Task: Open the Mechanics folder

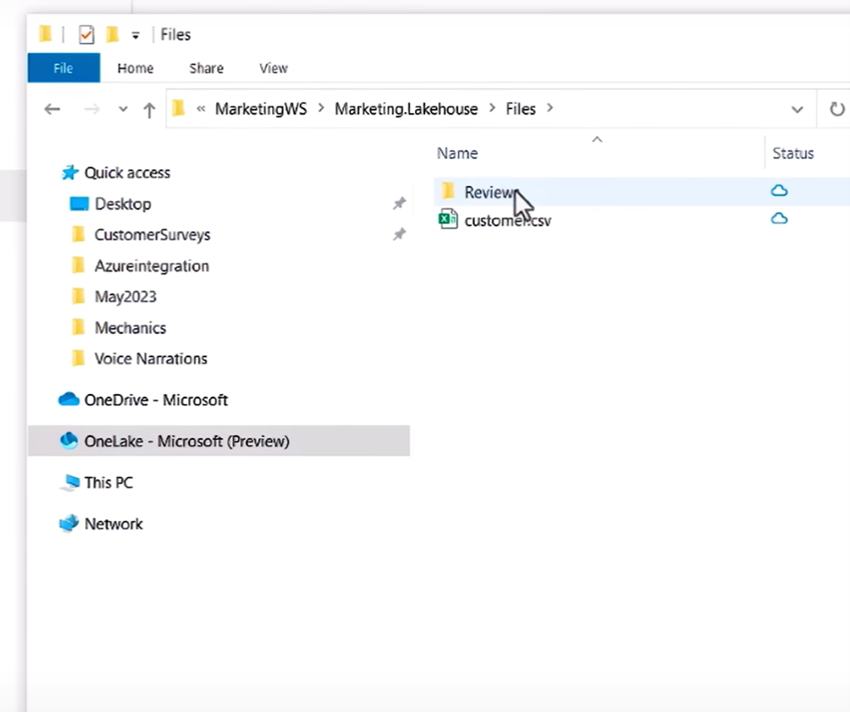Action: click(130, 328)
